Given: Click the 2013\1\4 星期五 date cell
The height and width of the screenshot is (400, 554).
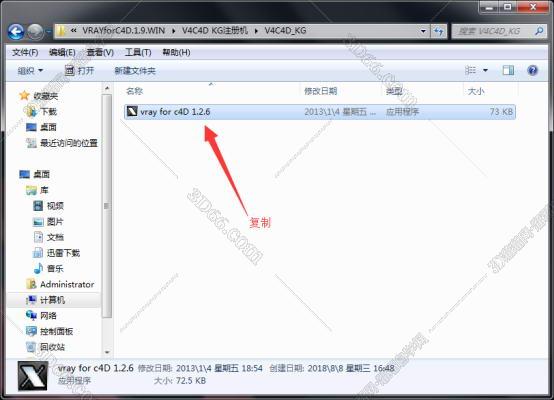Looking at the screenshot, I should coord(340,112).
